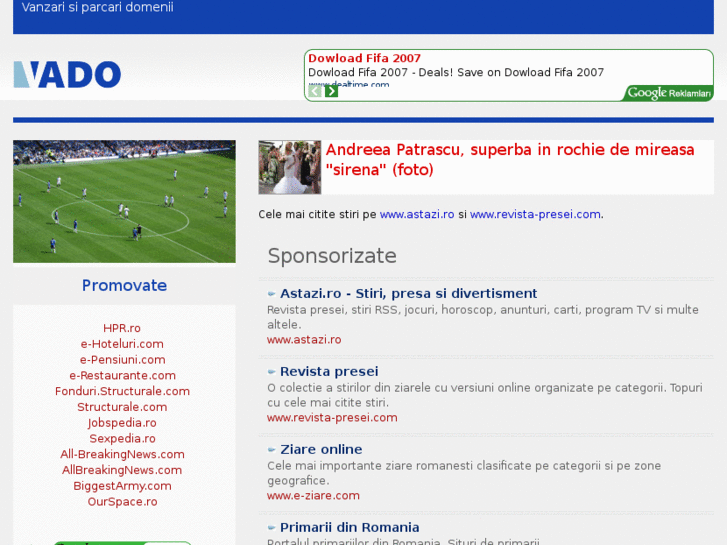Click the Sponsorizate heading
Viewport: 727px width, 545px height.
(x=332, y=256)
